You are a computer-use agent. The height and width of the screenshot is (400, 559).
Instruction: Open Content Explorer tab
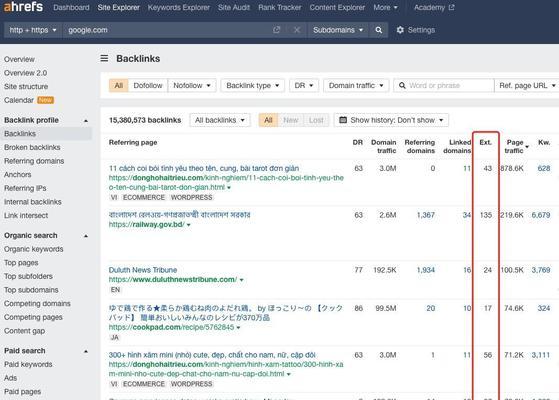337,7
